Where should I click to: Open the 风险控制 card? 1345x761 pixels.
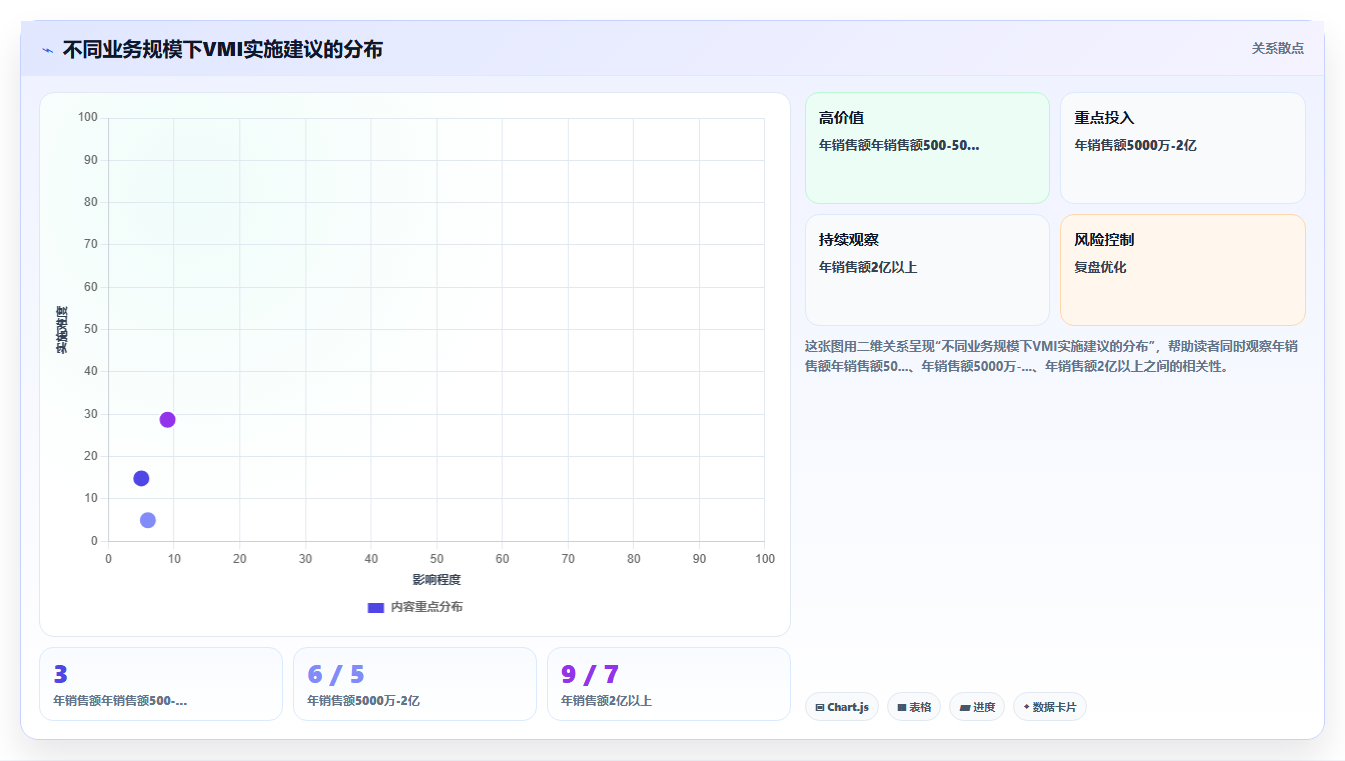point(1183,270)
